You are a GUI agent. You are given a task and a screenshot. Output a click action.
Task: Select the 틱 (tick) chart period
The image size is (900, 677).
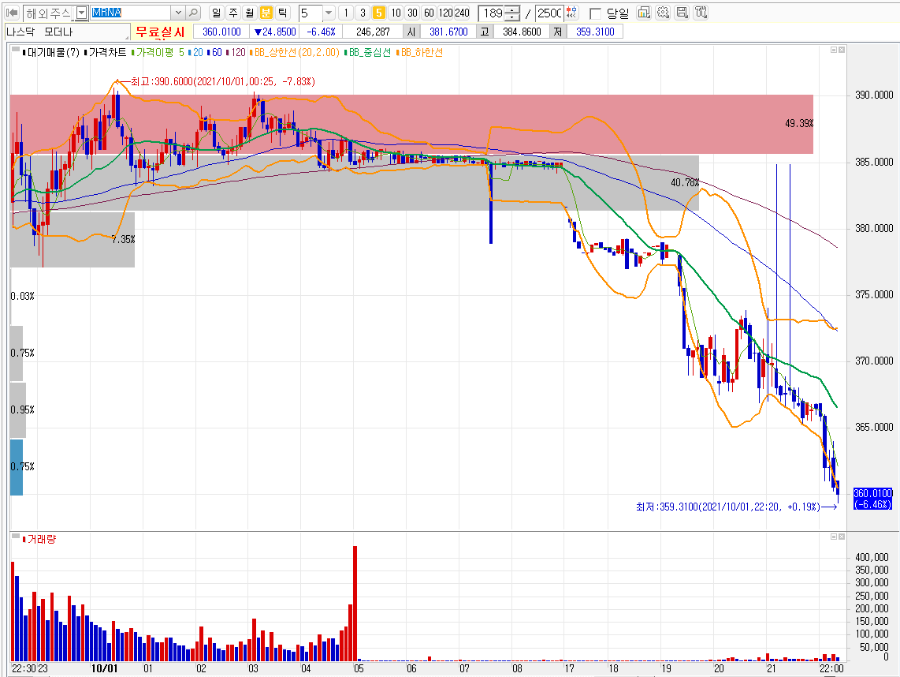[282, 13]
